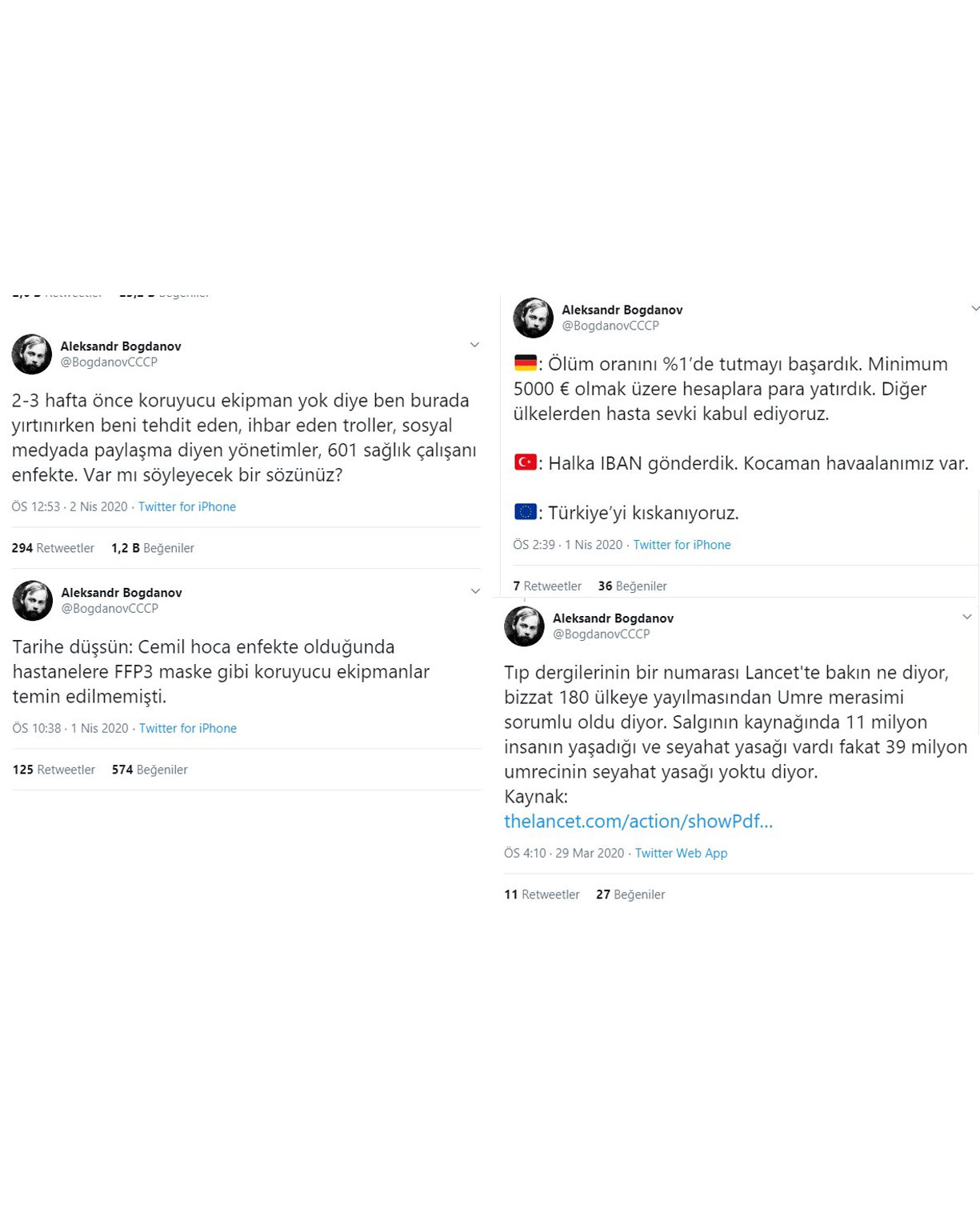View 36 Beğeniler list
The width and height of the screenshot is (980, 1232).
pos(632,586)
